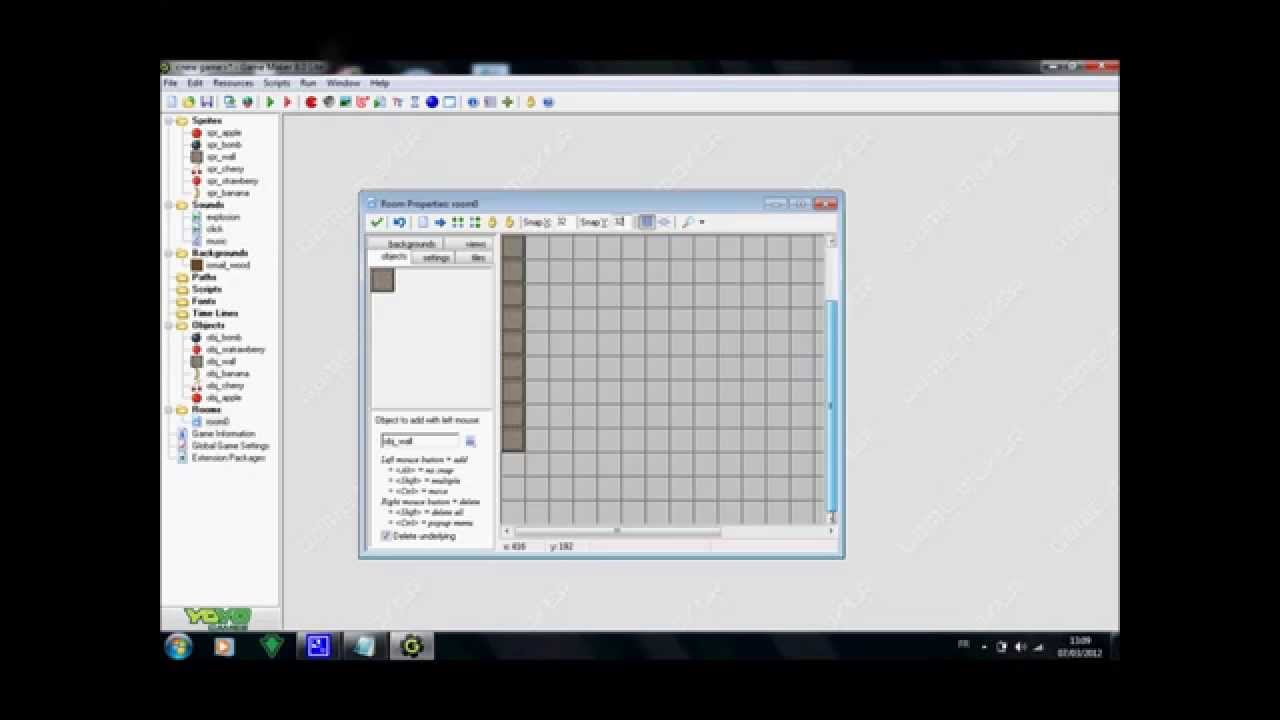Screen dimensions: 1280x720
Task: Click the green plus extension packages icon
Action: 508,102
